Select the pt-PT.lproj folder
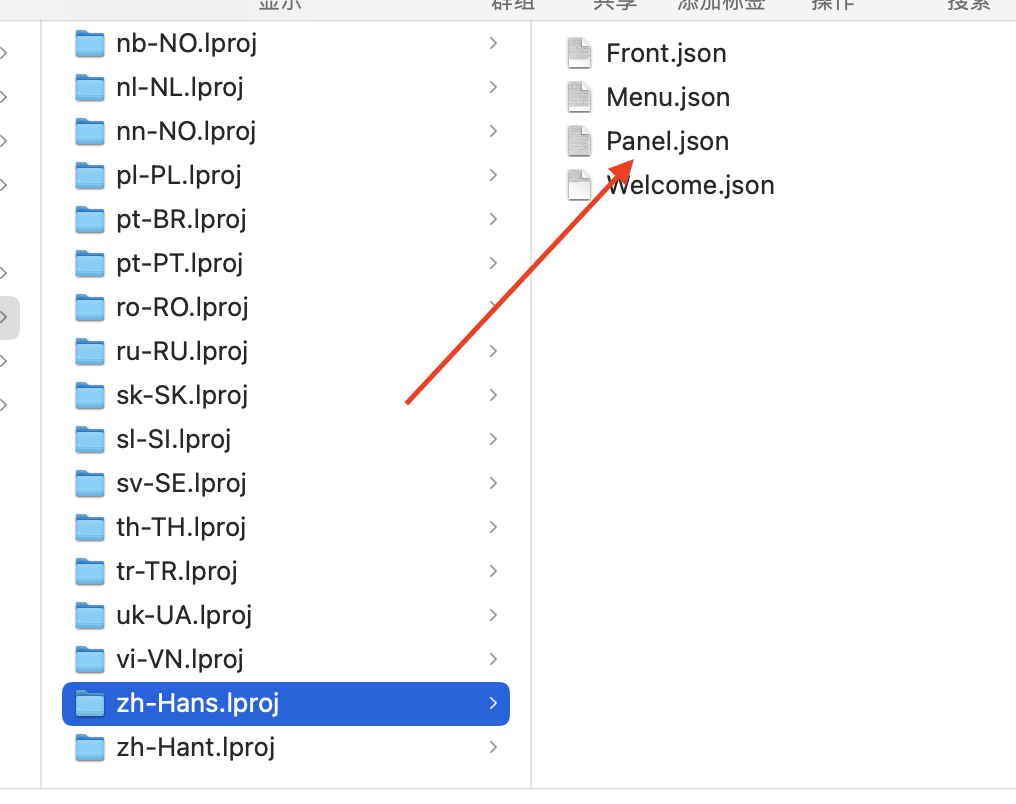This screenshot has width=1016, height=804. point(286,263)
